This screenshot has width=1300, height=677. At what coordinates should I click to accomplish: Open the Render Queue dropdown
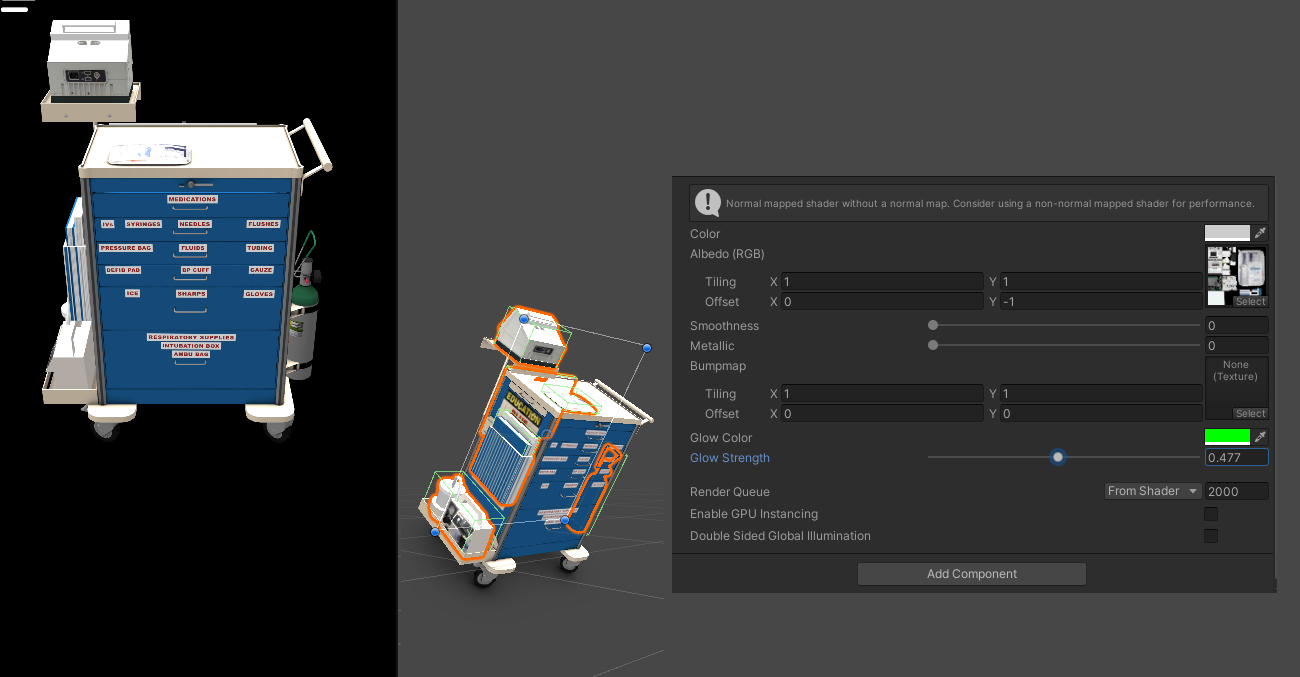pyautogui.click(x=1152, y=490)
